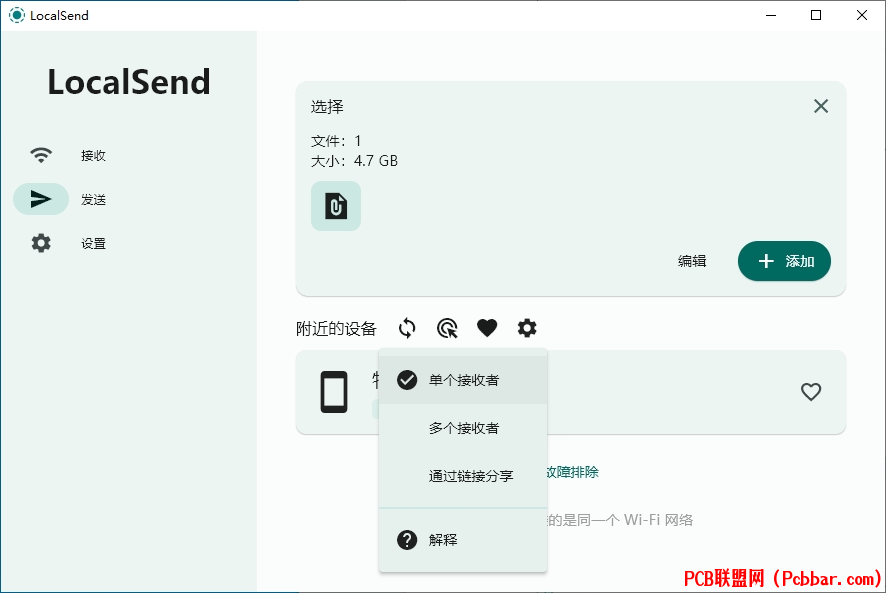Image resolution: width=886 pixels, height=593 pixels.
Task: Click the large LocalSend logo text
Action: 129,82
